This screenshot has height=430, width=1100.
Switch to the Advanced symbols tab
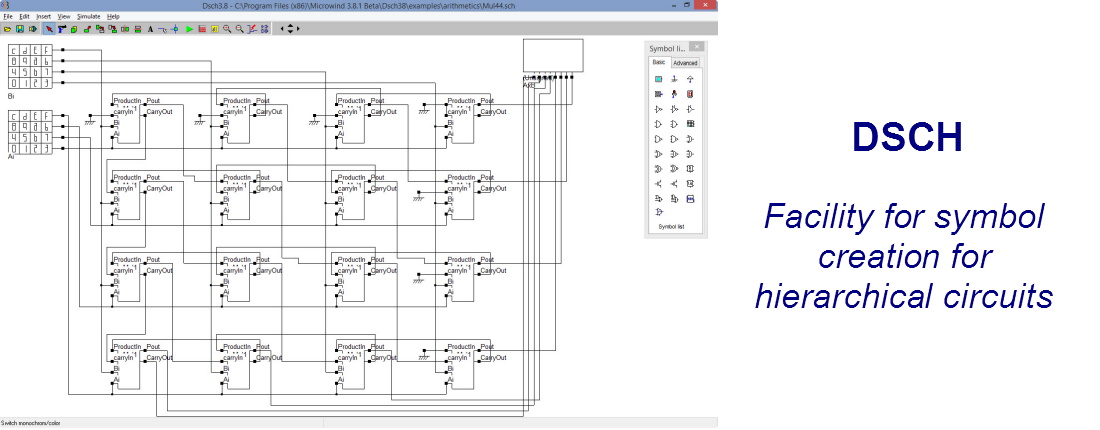coord(685,62)
